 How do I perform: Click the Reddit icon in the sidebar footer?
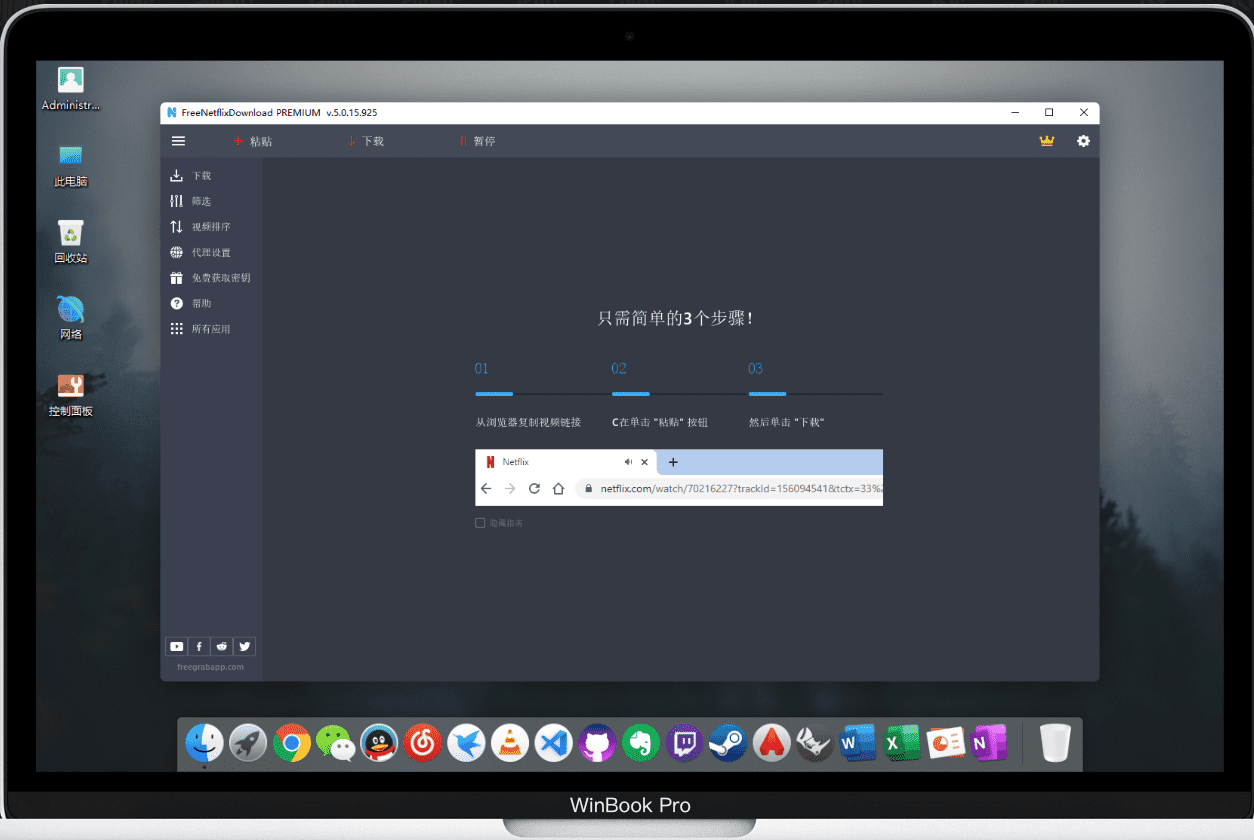pyautogui.click(x=222, y=646)
